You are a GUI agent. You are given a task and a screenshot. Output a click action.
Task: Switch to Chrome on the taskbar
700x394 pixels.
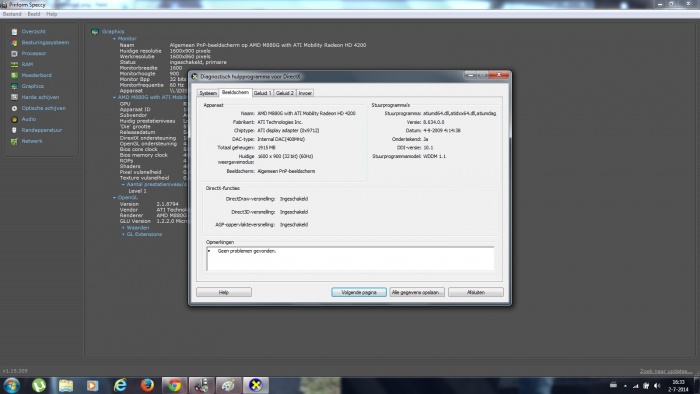click(175, 385)
